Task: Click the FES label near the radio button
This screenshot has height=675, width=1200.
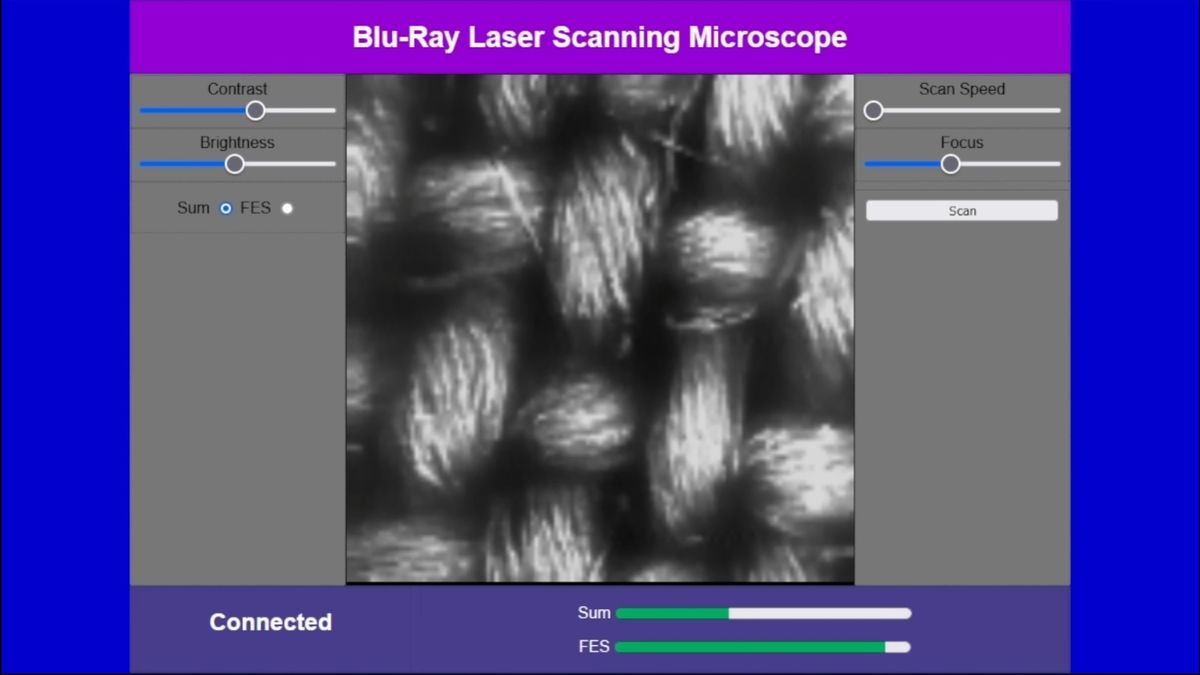Action: tap(258, 208)
